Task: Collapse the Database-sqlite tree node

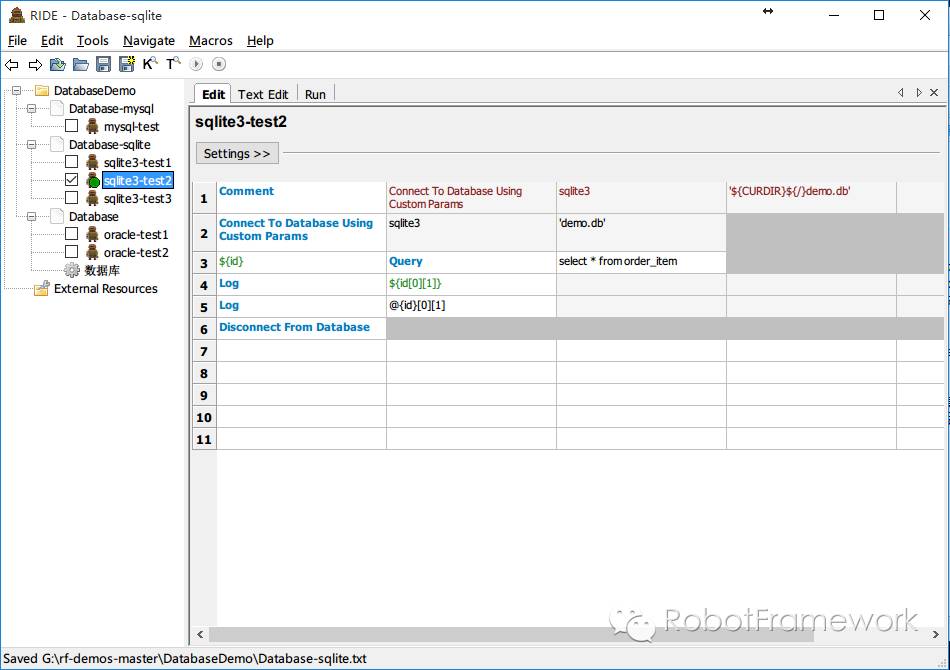Action: tap(32, 144)
